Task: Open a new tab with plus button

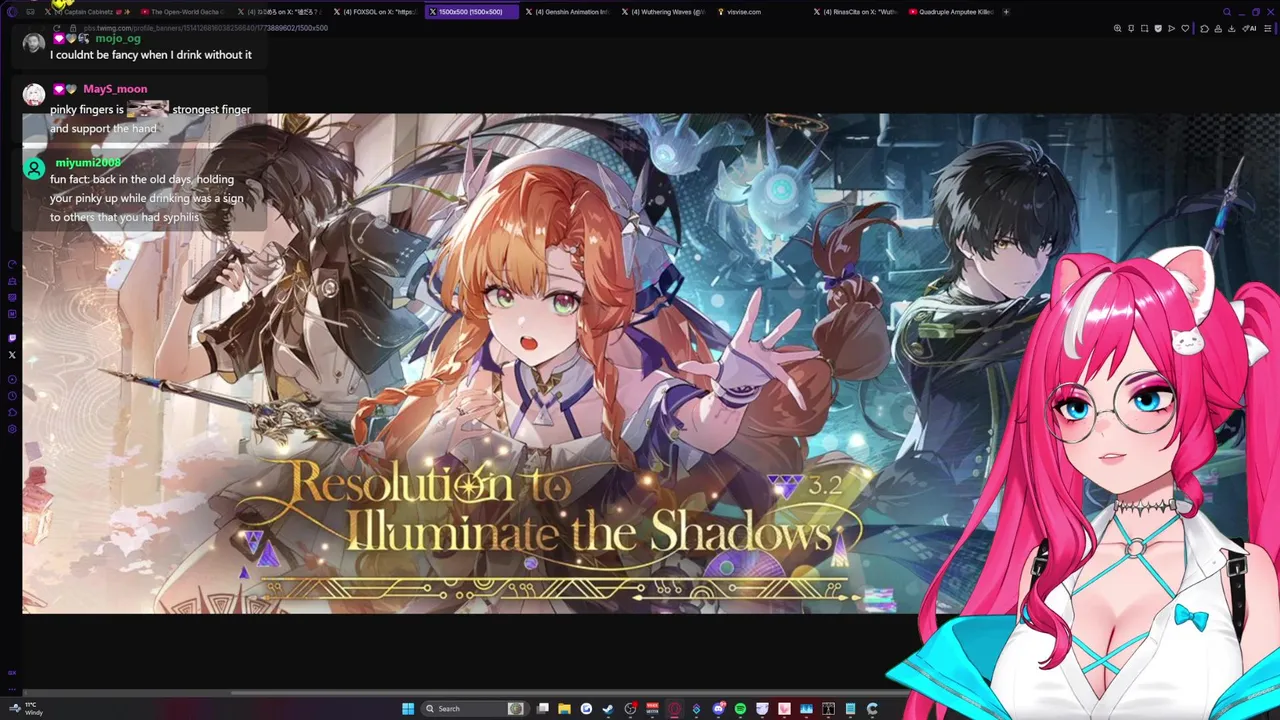Action: (1006, 12)
